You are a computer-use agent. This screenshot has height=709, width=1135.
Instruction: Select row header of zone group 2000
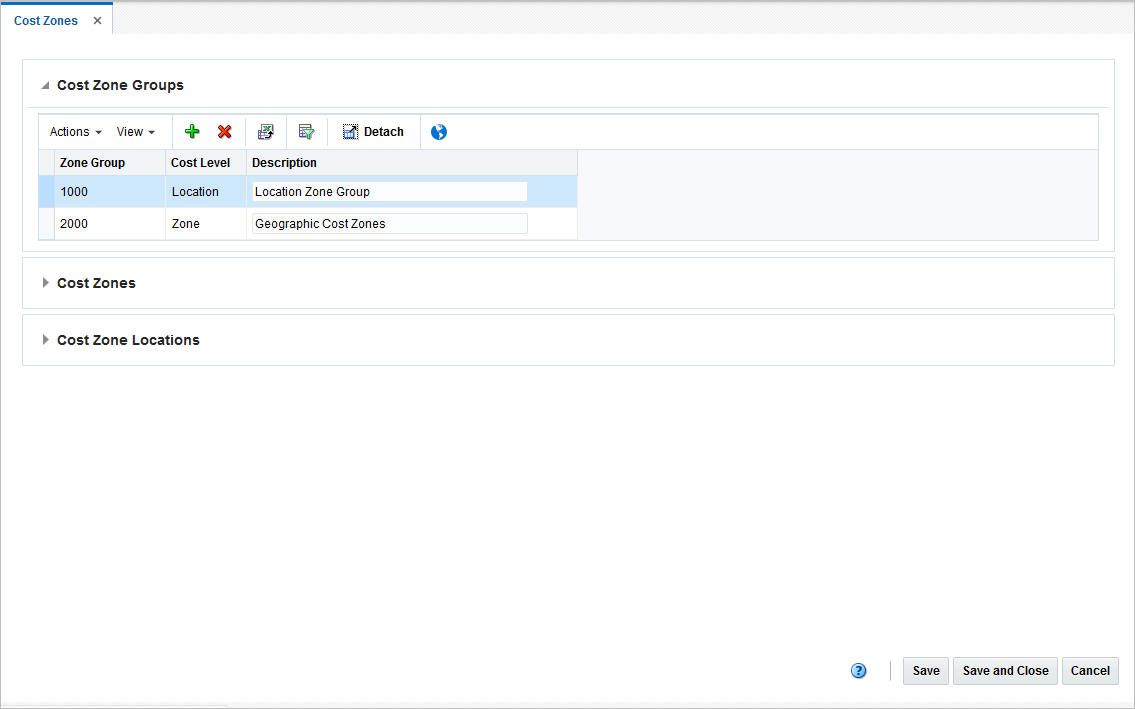[x=46, y=224]
